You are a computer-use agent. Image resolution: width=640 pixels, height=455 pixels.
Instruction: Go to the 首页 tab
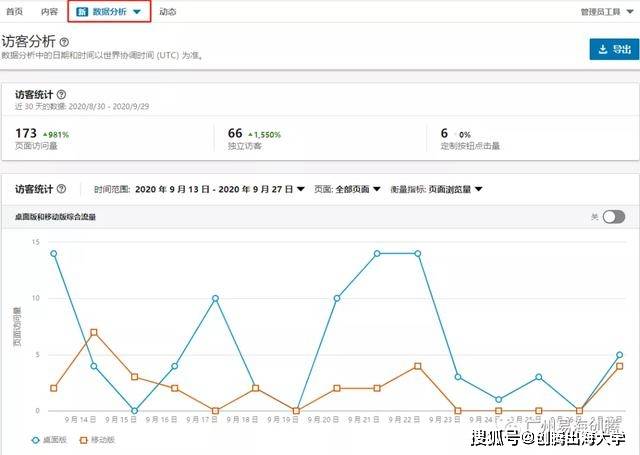pos(17,12)
